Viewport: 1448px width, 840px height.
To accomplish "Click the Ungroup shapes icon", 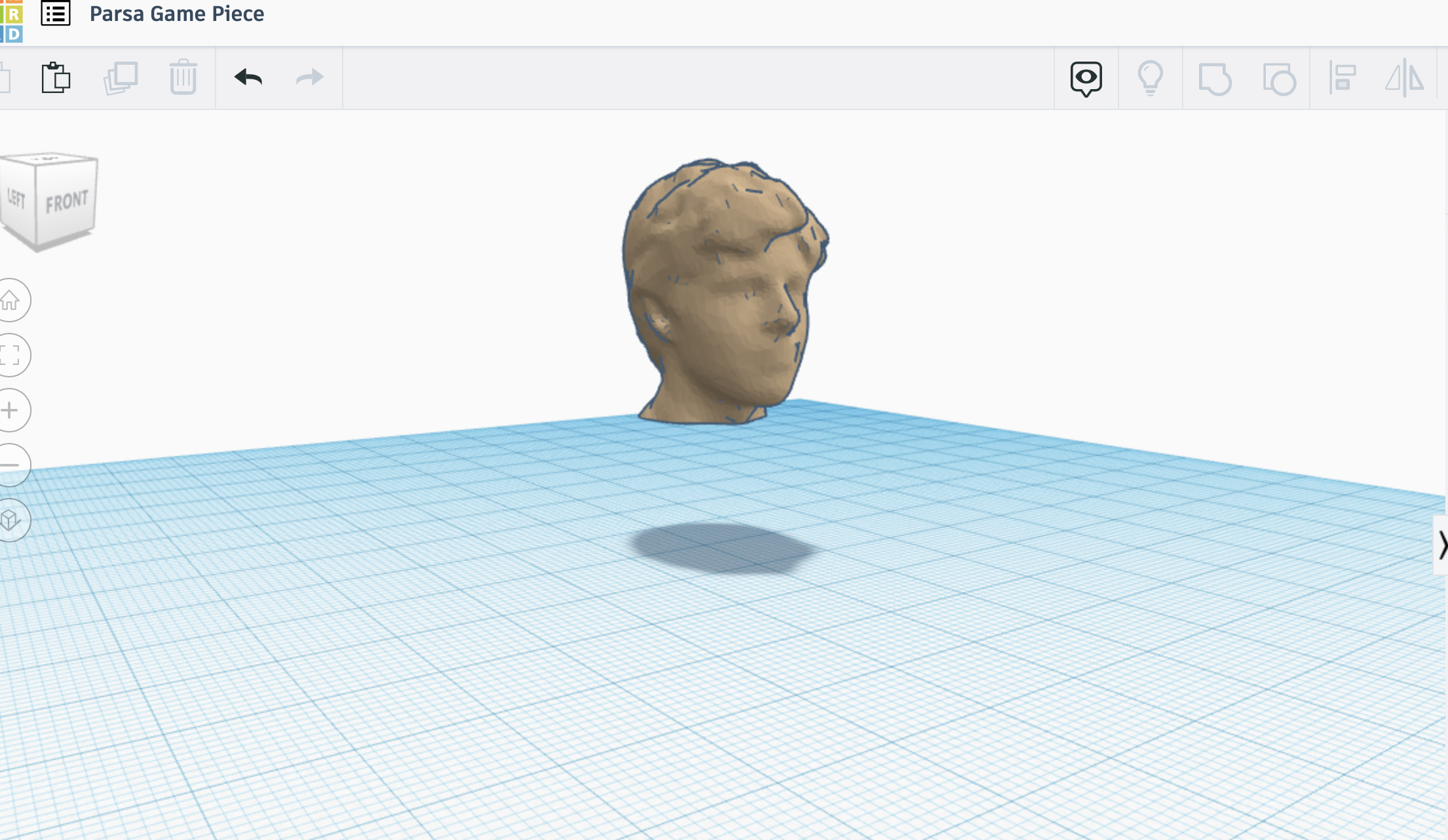I will click(1278, 79).
